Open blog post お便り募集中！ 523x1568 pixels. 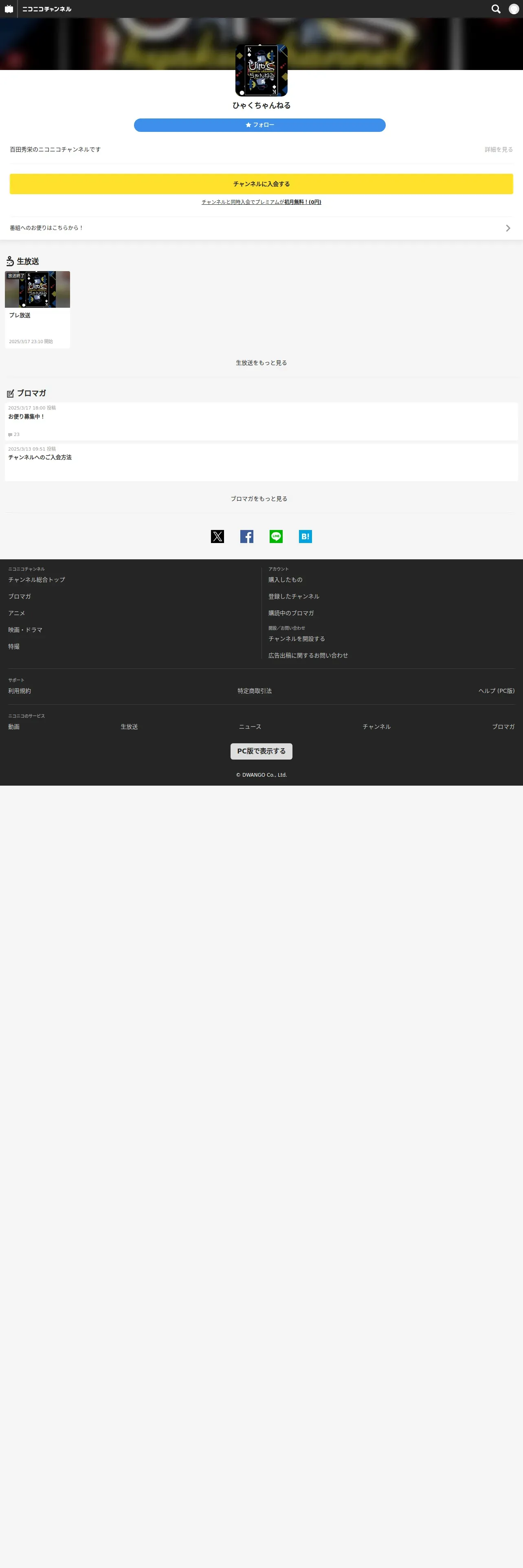tap(26, 417)
